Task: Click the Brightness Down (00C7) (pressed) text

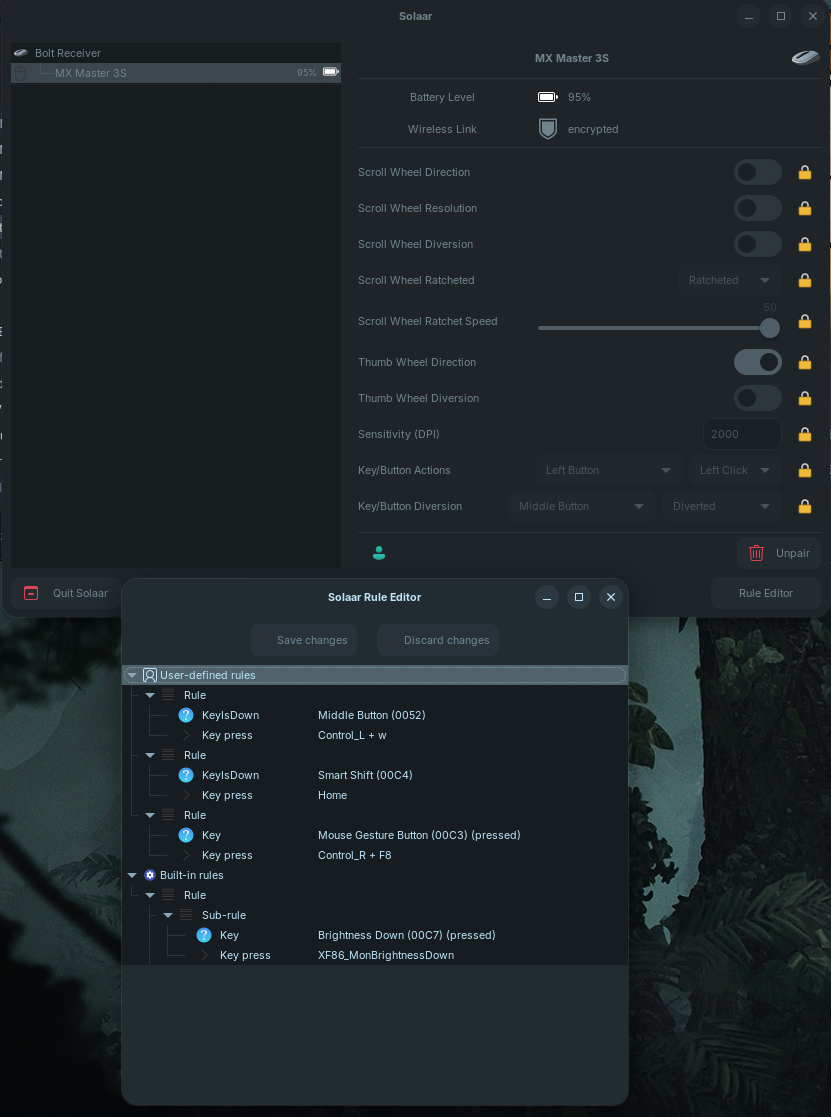Action: coord(407,935)
